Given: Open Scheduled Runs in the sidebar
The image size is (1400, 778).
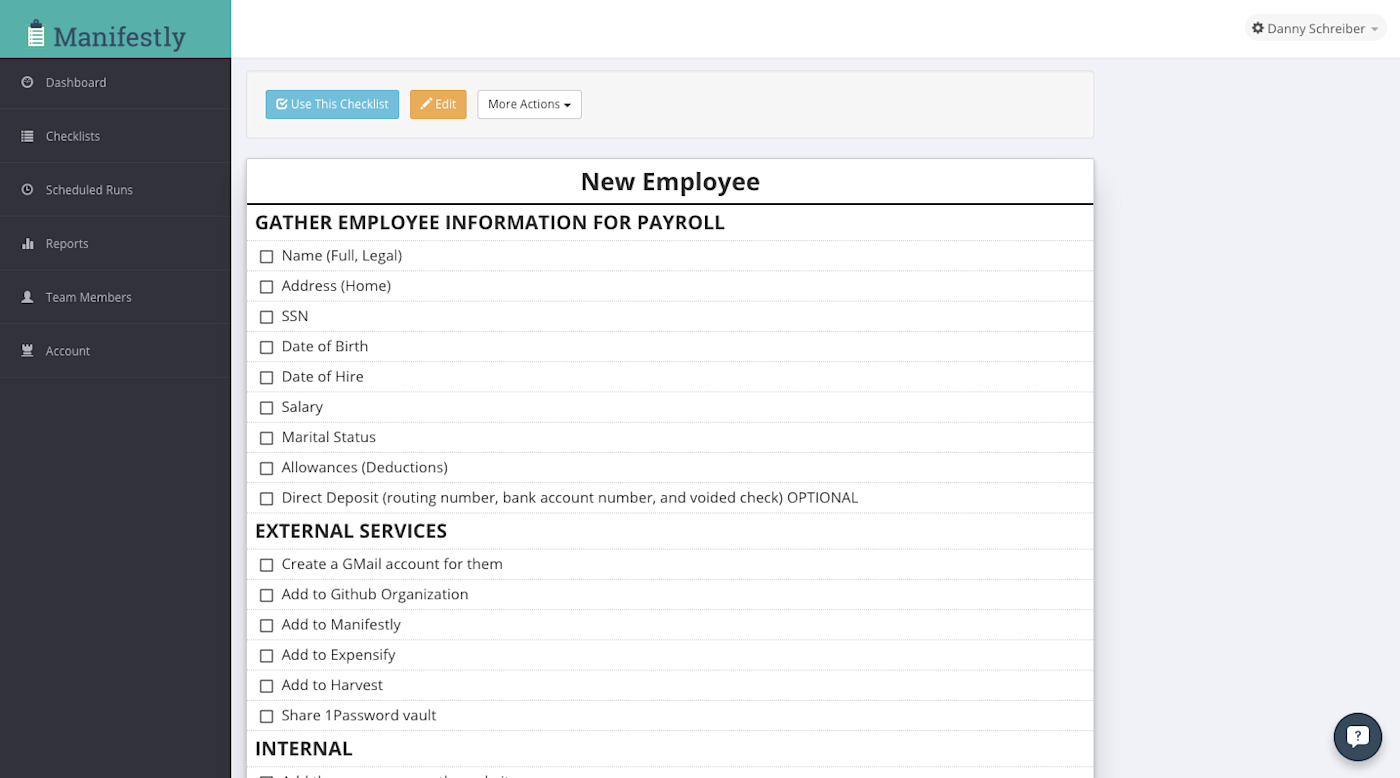Looking at the screenshot, I should click(115, 189).
